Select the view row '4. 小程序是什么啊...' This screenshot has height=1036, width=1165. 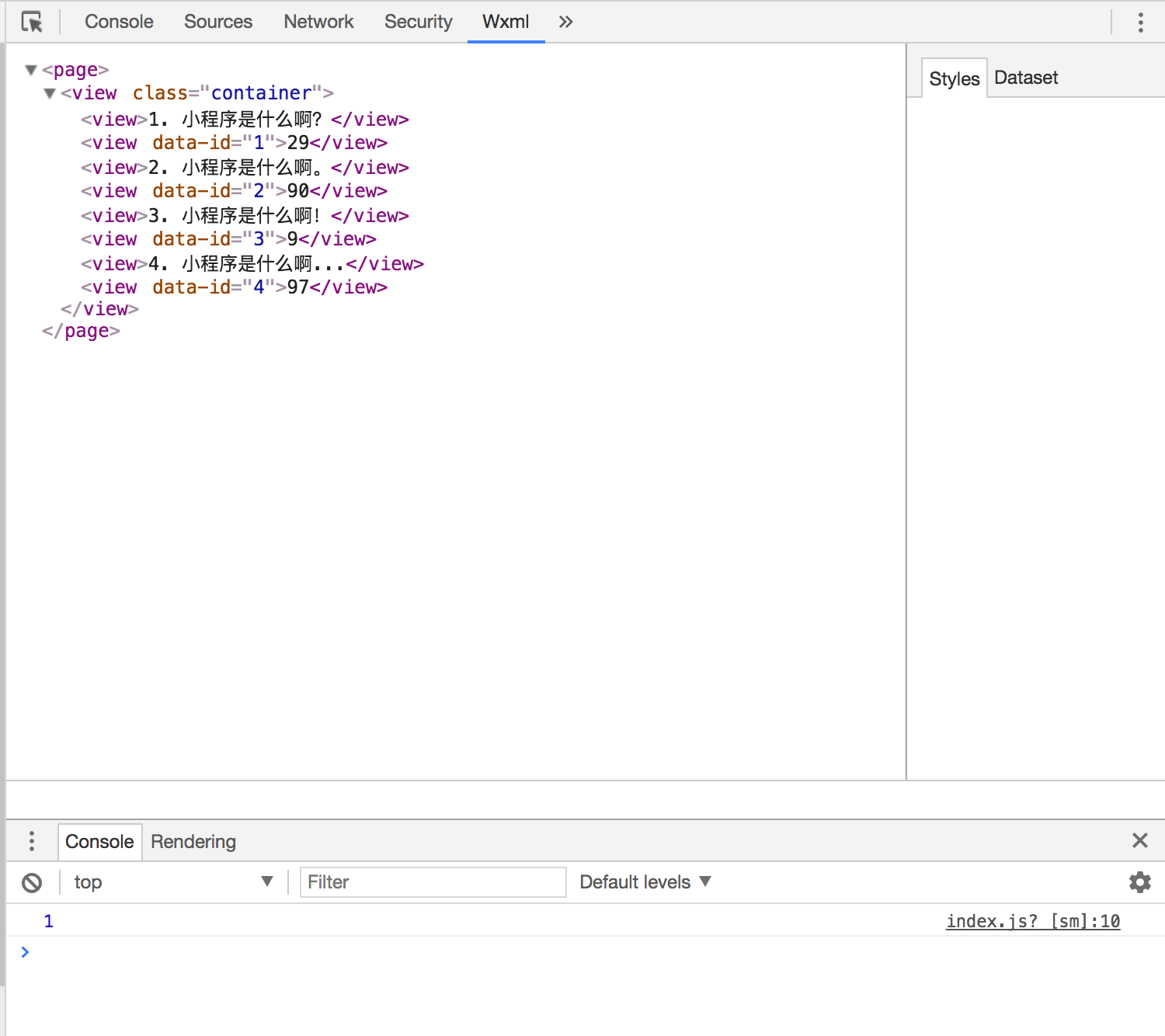point(252,264)
